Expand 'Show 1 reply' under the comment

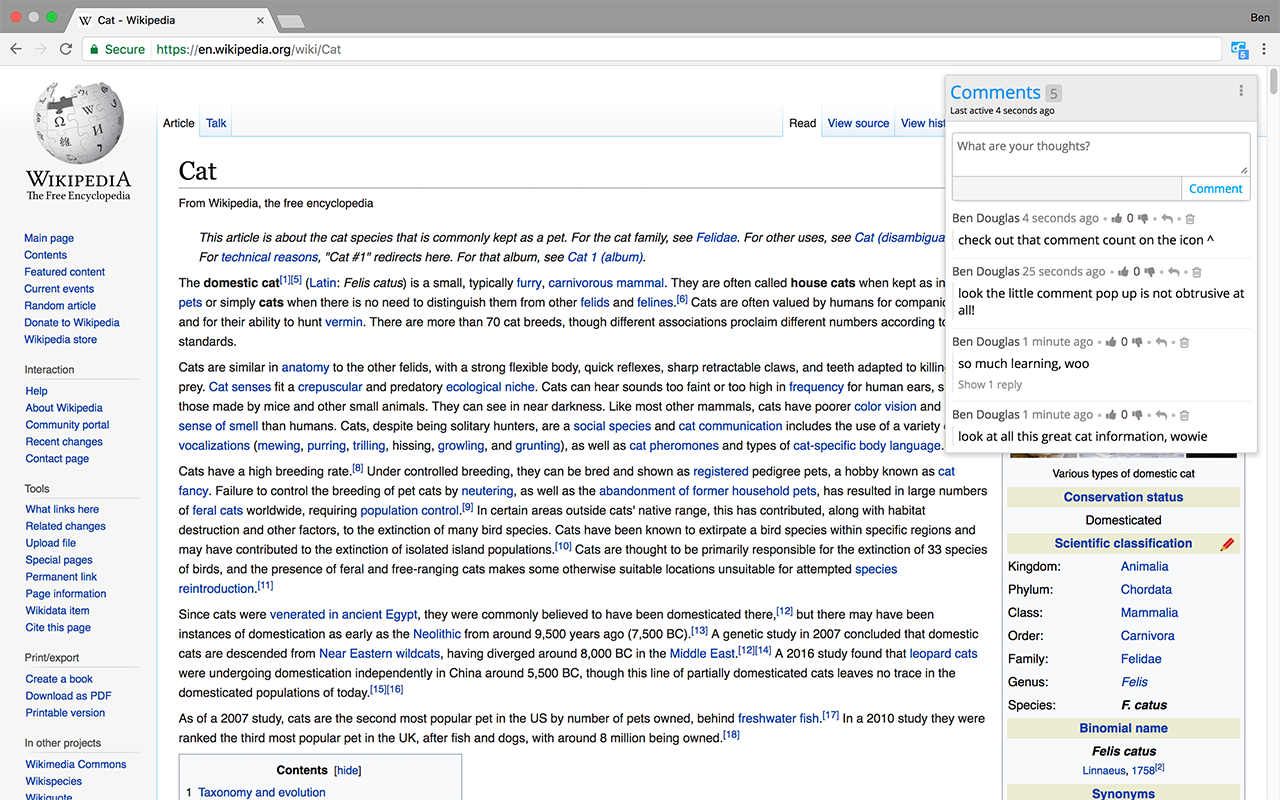pyautogui.click(x=990, y=385)
